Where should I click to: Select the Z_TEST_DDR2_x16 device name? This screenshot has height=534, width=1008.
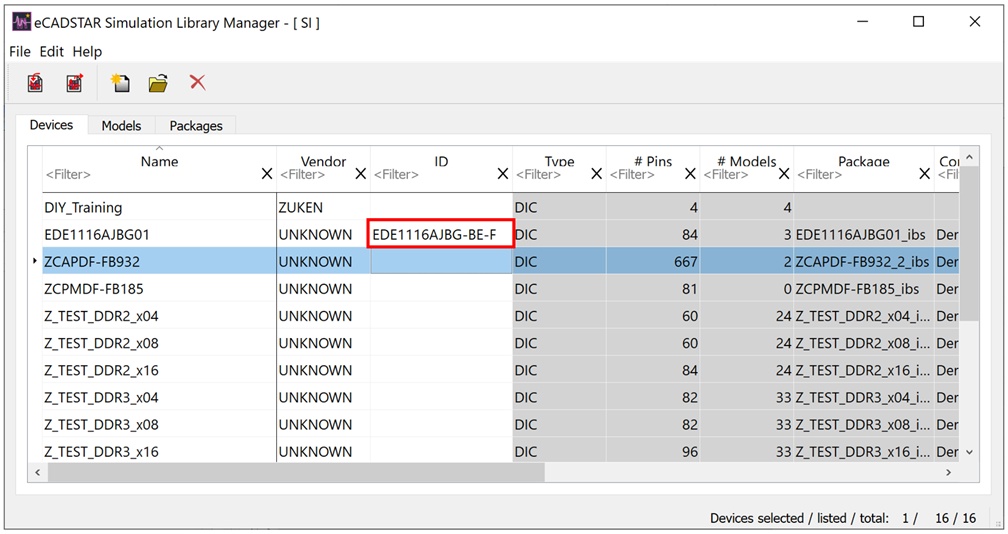point(102,369)
